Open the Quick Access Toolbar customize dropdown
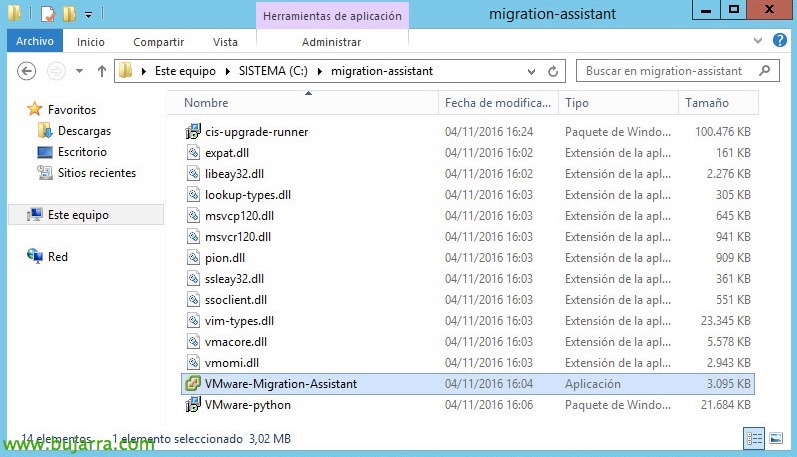797x457 pixels. point(88,14)
